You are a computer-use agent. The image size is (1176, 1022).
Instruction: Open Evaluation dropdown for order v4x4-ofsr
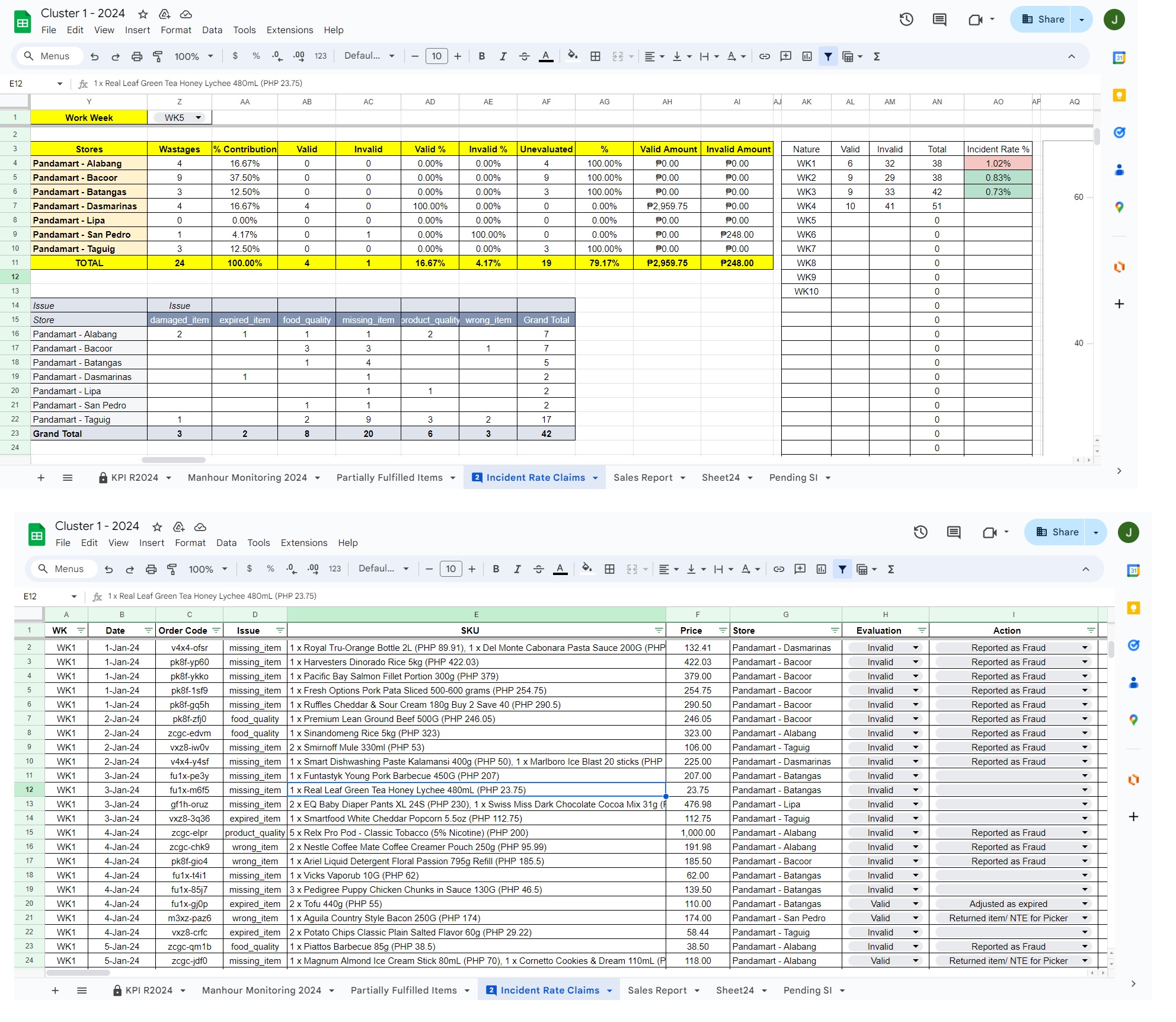coord(885,647)
